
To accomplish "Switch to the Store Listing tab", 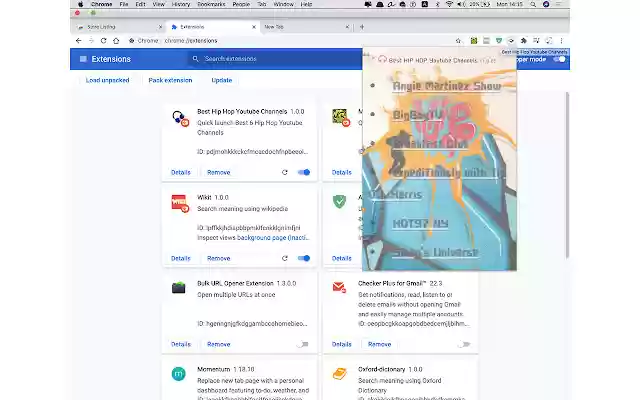I will [x=118, y=27].
